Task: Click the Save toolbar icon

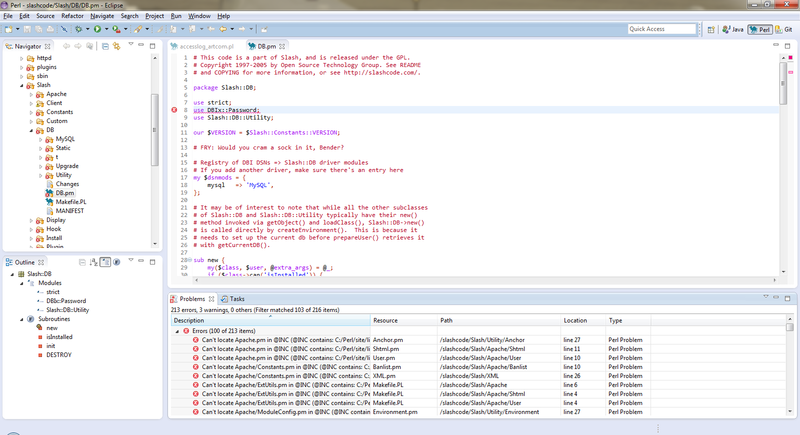Action: tap(27, 29)
